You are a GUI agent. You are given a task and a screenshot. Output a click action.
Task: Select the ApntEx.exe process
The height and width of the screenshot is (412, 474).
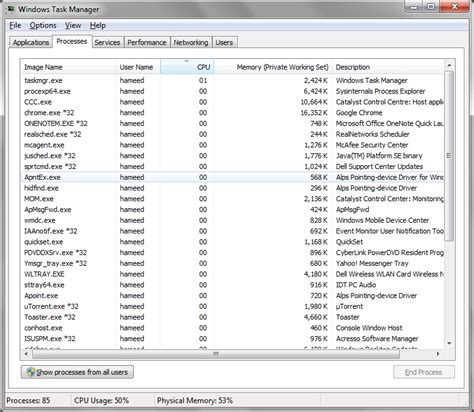point(232,177)
